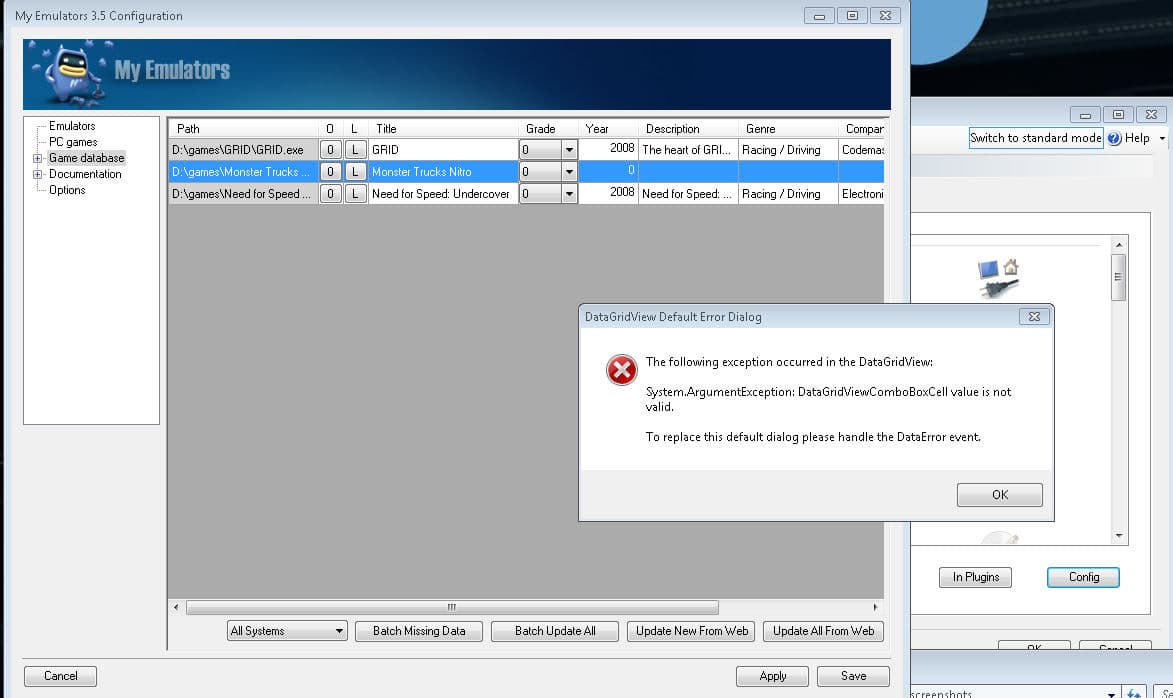Click the My Emulators robot mascot logo

pos(70,75)
